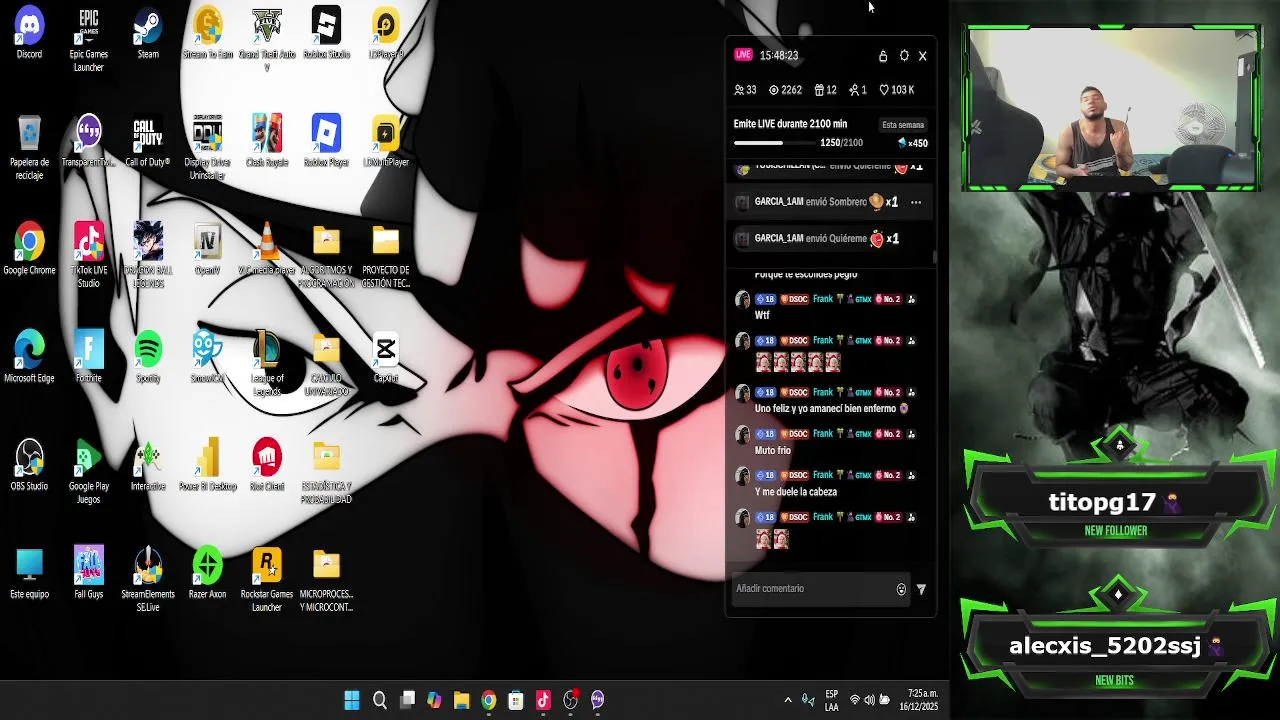Open Task View on taskbar
The image size is (1280, 720).
tap(407, 700)
